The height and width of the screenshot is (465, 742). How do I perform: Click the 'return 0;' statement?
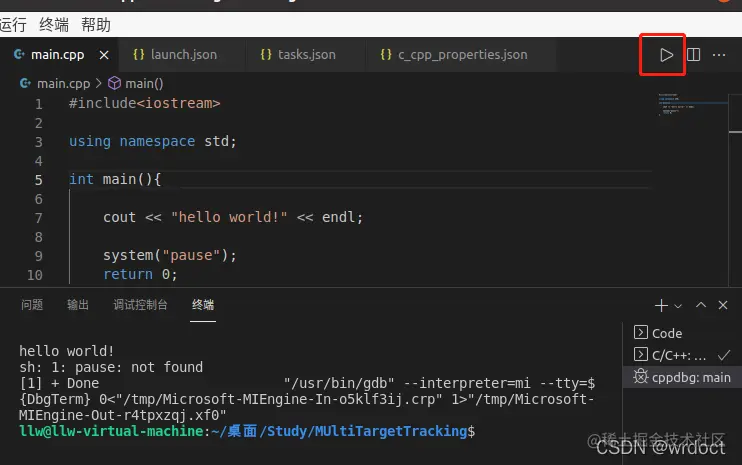point(141,274)
